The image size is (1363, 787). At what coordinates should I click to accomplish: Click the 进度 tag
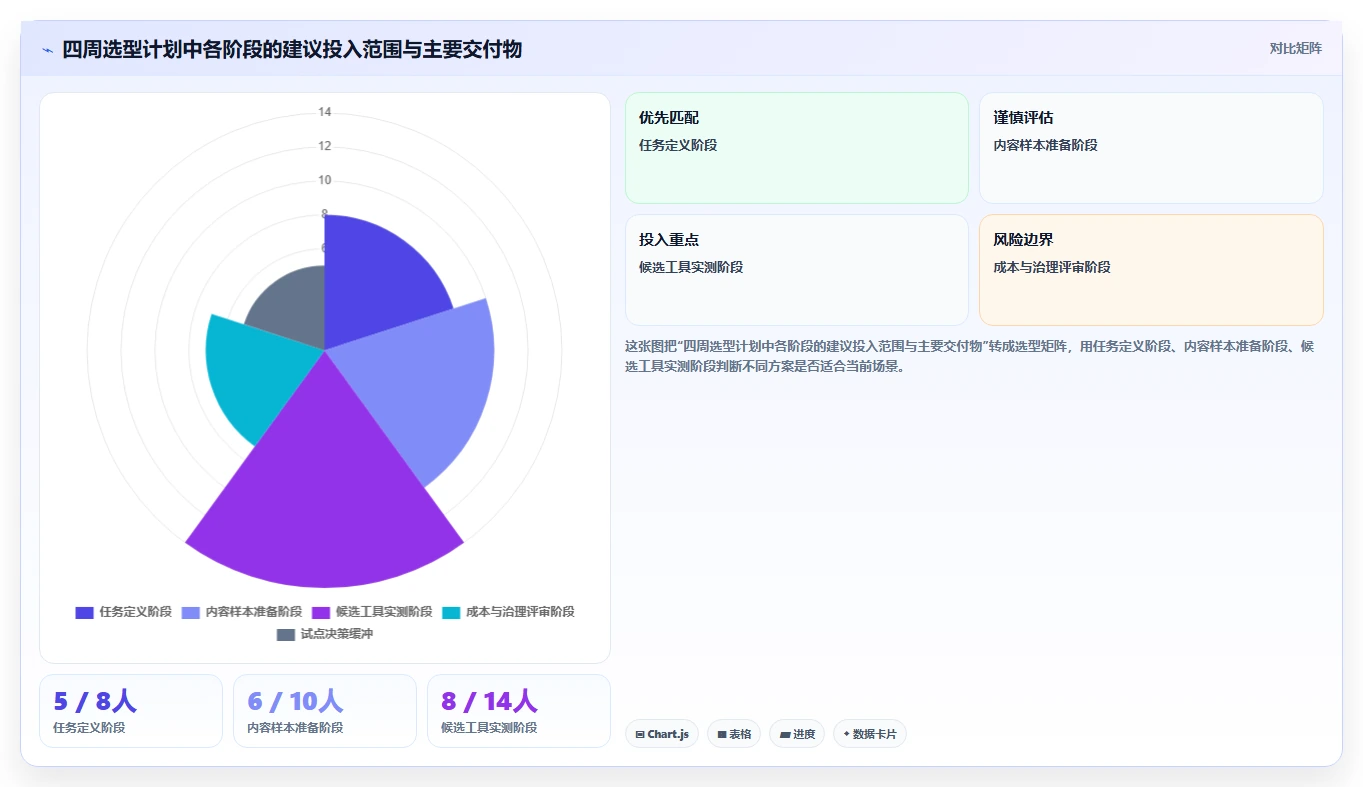pyautogui.click(x=797, y=734)
